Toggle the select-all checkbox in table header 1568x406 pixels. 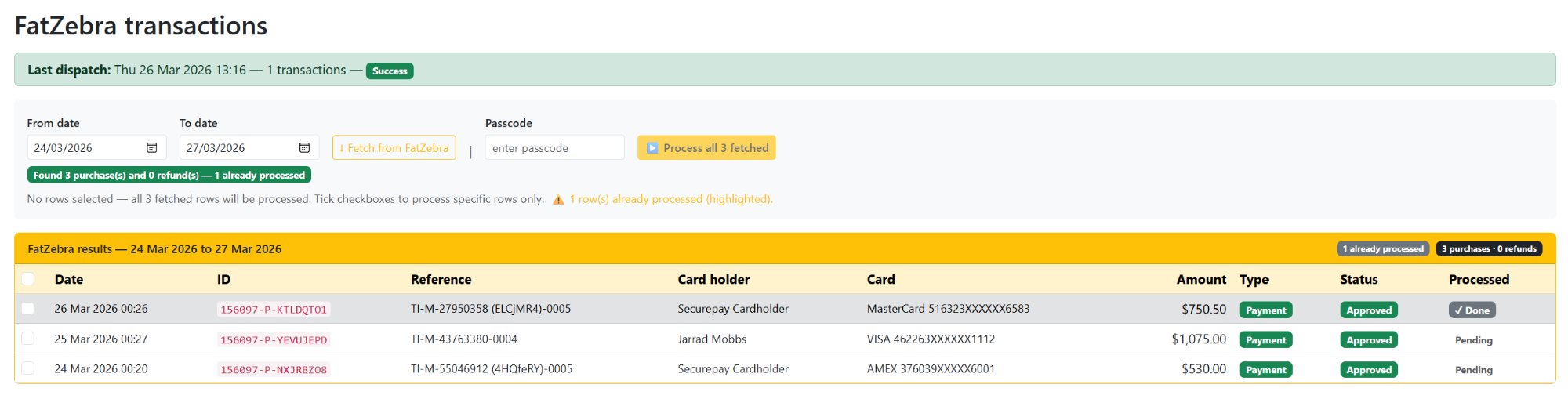click(28, 279)
